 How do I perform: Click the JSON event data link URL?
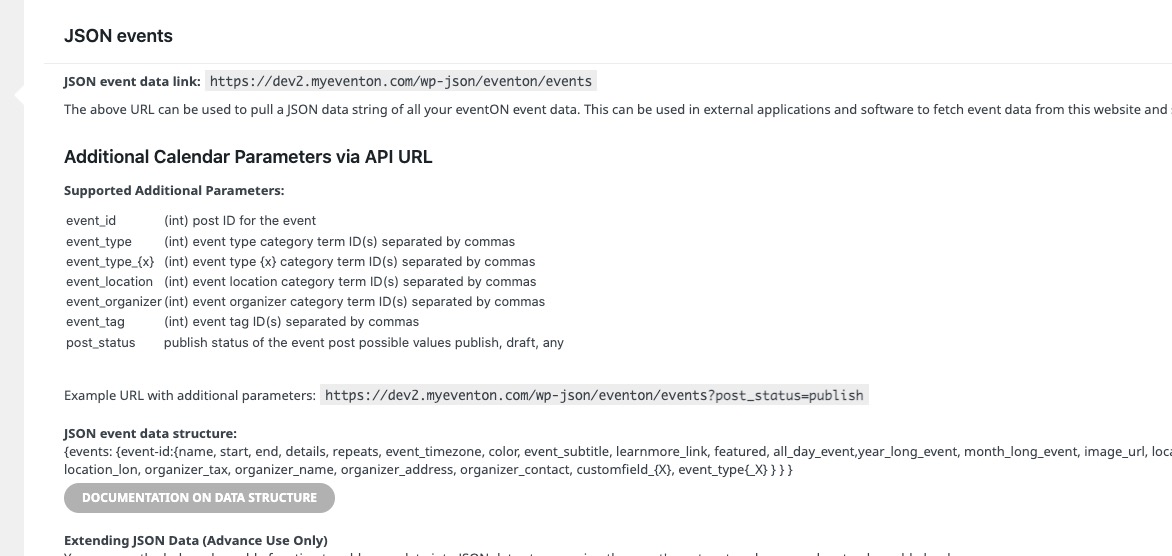click(x=401, y=81)
